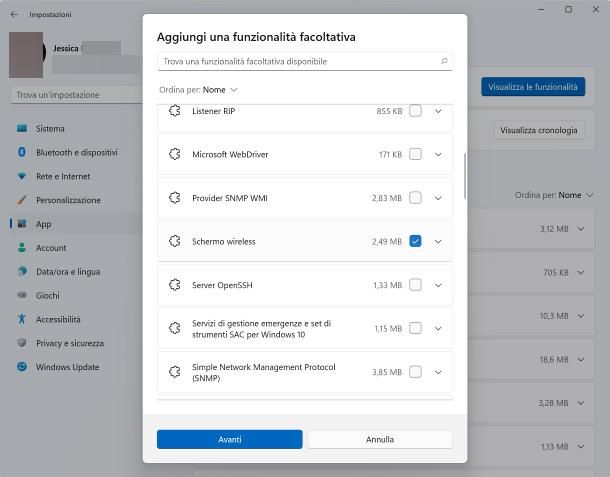Uncheck the Schermo wireless checkbox

pos(415,241)
